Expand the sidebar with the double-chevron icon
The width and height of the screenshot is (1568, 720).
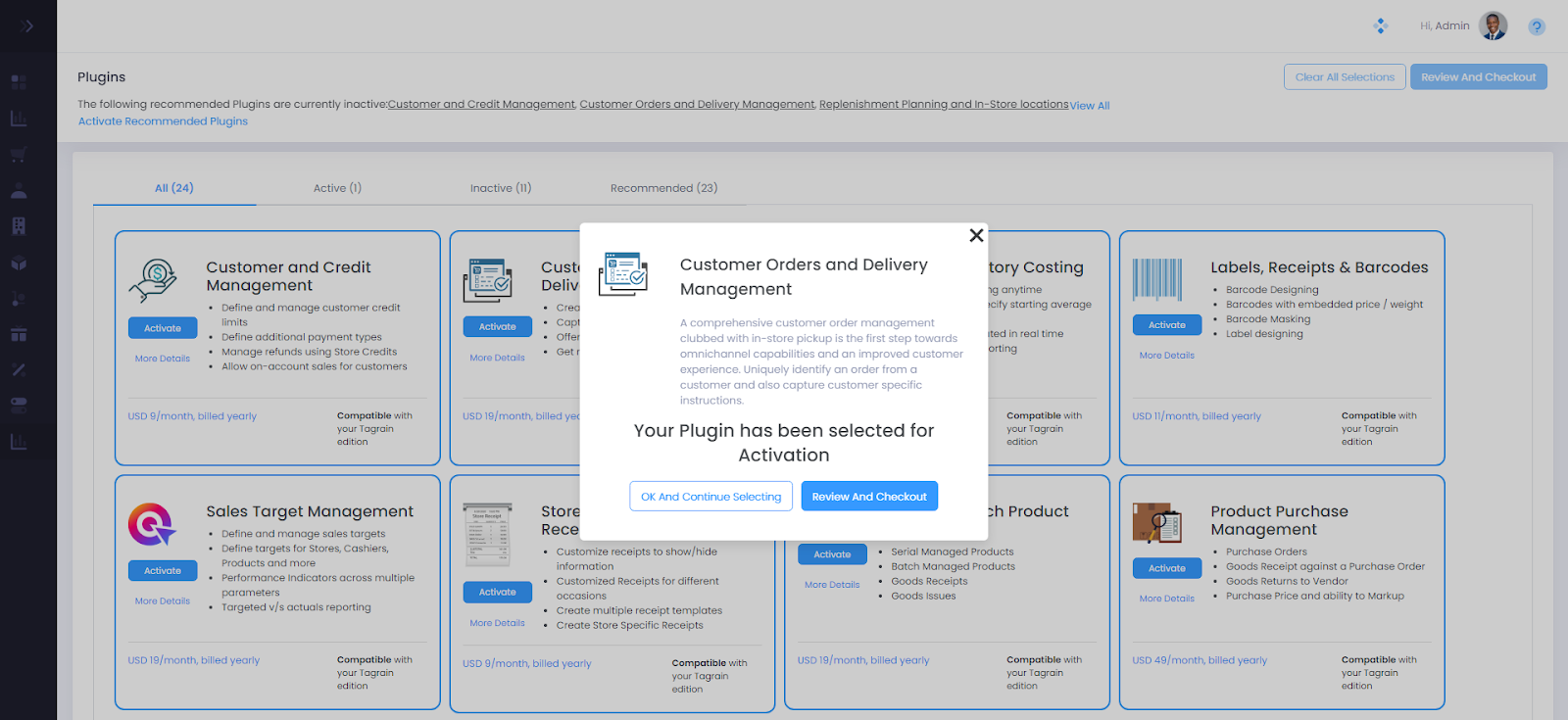tap(27, 26)
